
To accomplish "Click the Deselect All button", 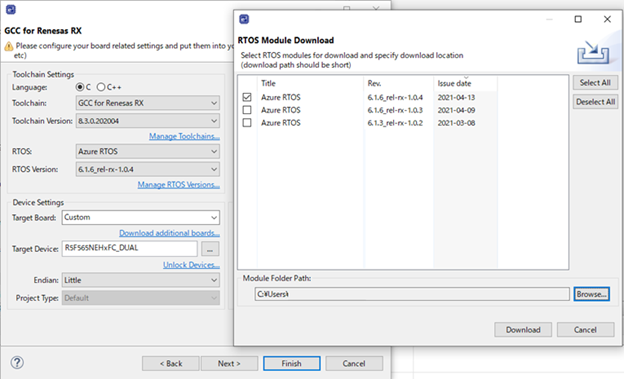I will [595, 102].
